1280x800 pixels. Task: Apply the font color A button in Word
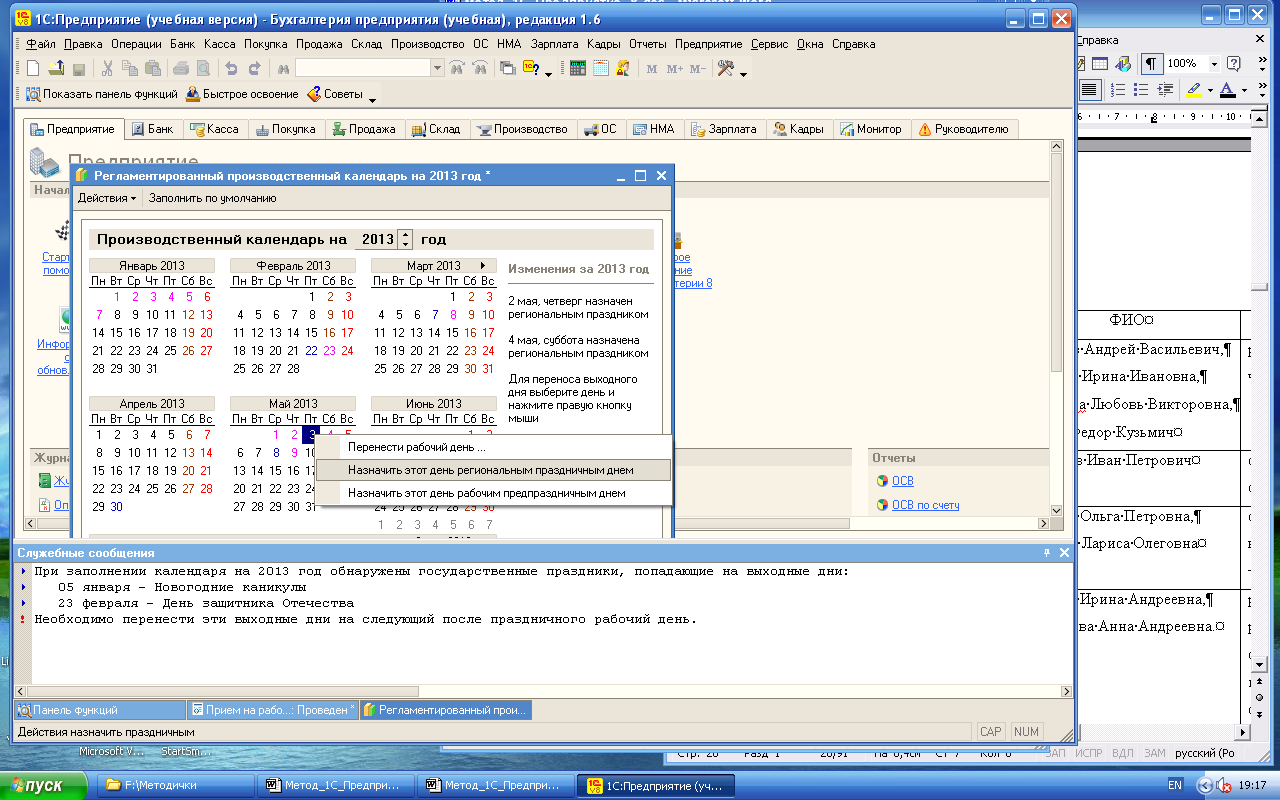coord(1228,90)
